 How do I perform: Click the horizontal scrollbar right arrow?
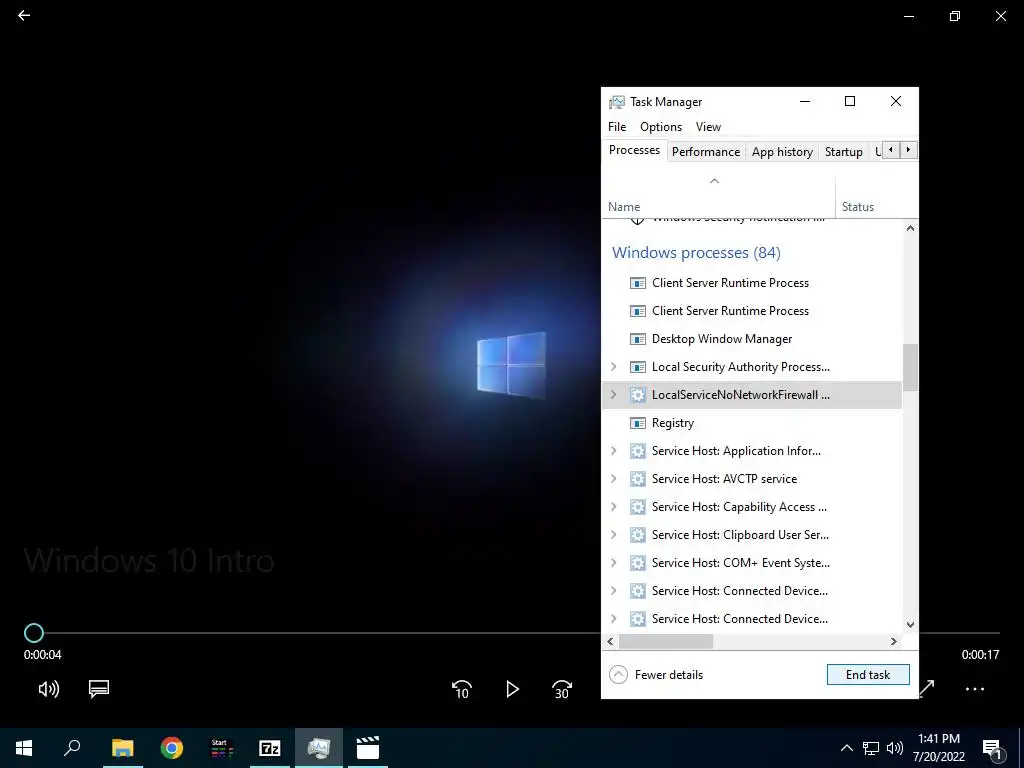pos(894,642)
